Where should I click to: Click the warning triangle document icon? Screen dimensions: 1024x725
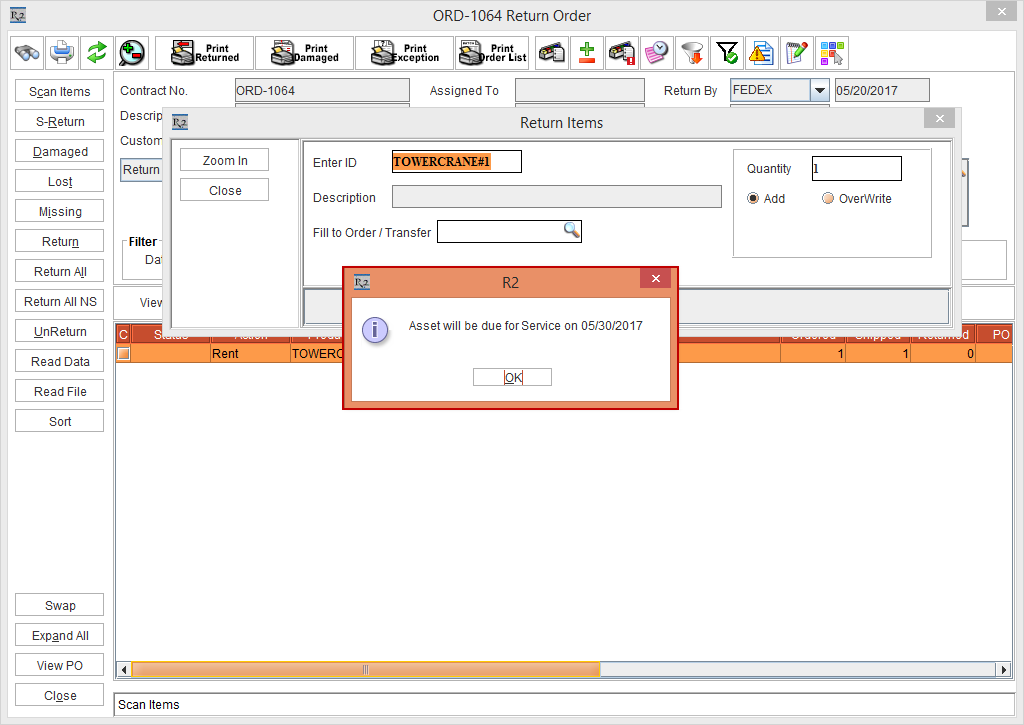(x=761, y=52)
